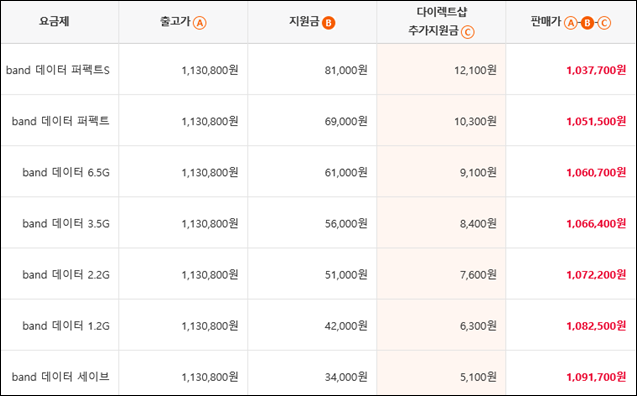Click the filled B icon in 판매가 header
Screen dimensions: 637x396
(x=587, y=23)
